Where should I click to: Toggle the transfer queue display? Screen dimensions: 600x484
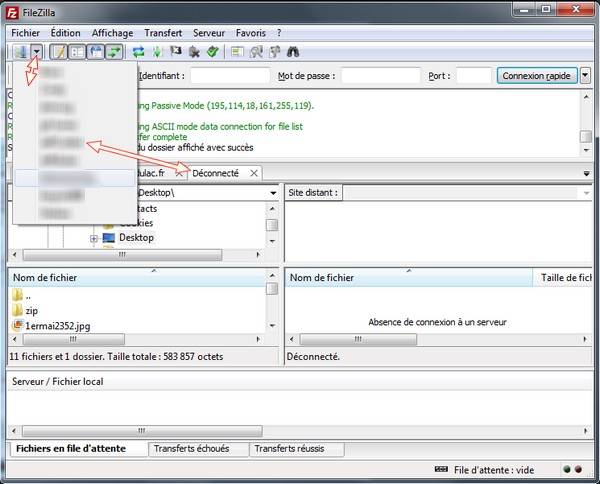click(x=114, y=52)
